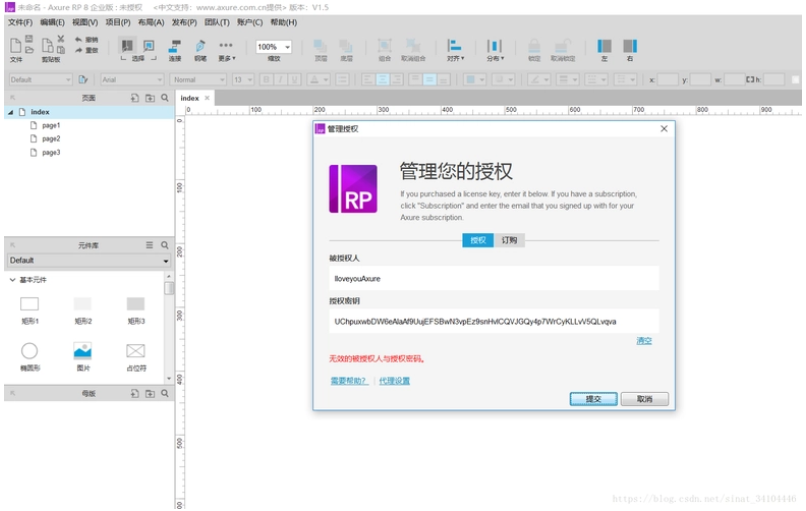The height and width of the screenshot is (511, 806).
Task: Click the Open folder icon in toolbar
Action: click(29, 50)
